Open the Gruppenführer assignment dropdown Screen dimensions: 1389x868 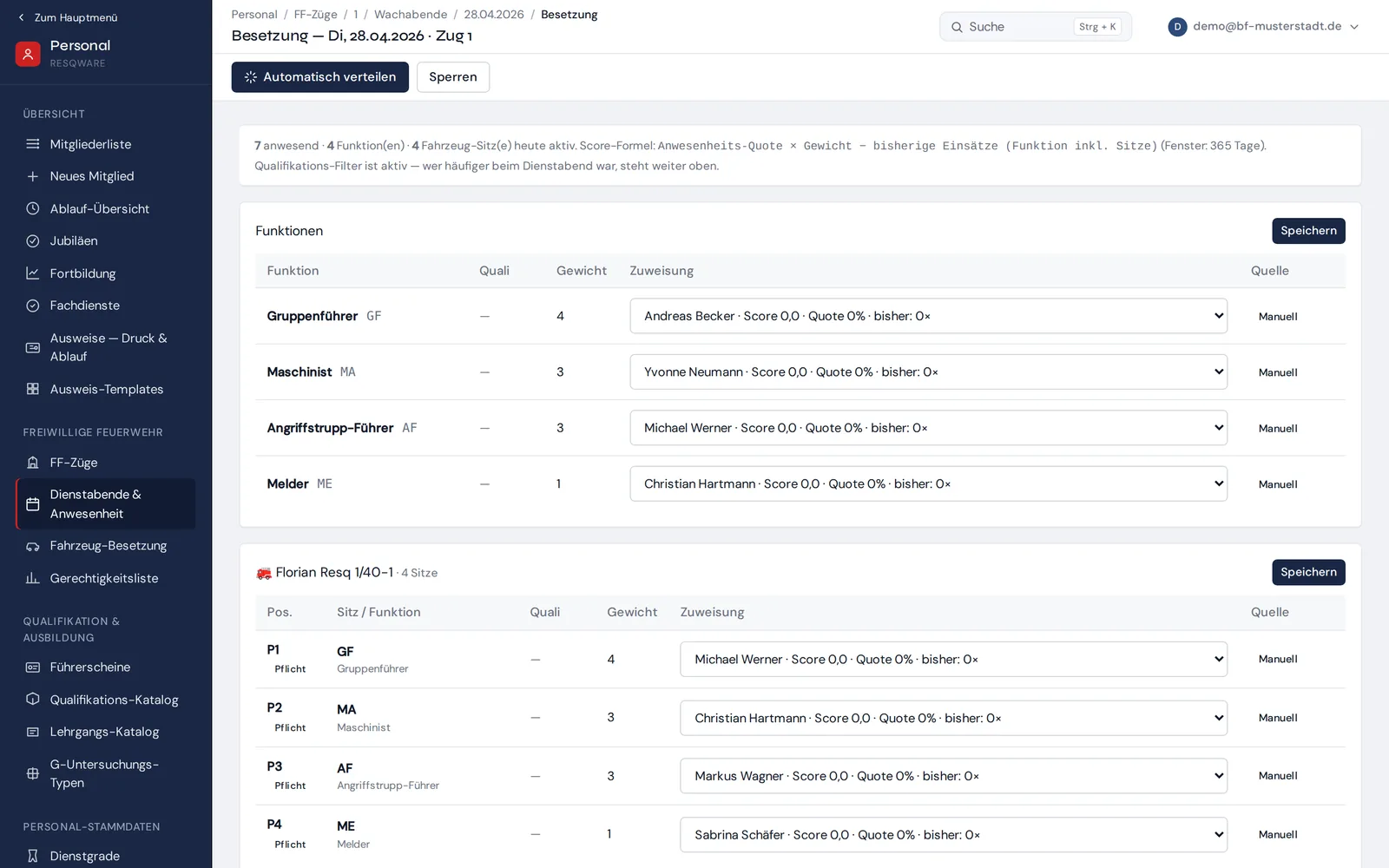click(928, 316)
